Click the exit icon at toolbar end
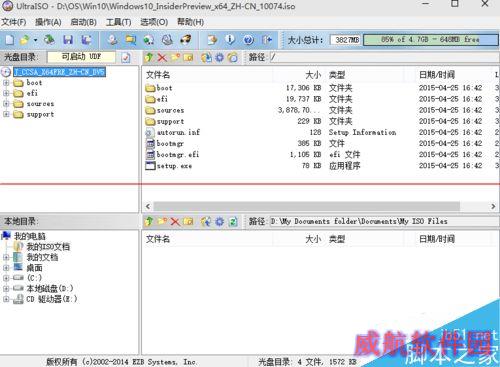The width and height of the screenshot is (500, 367). pos(267,40)
